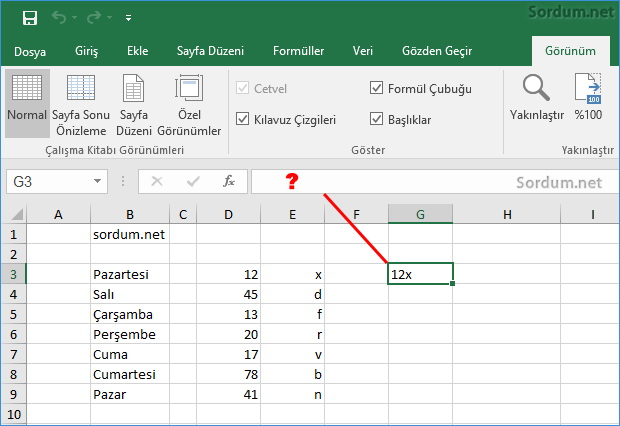Toggle the Formül Çubuğu checkbox

click(376, 88)
